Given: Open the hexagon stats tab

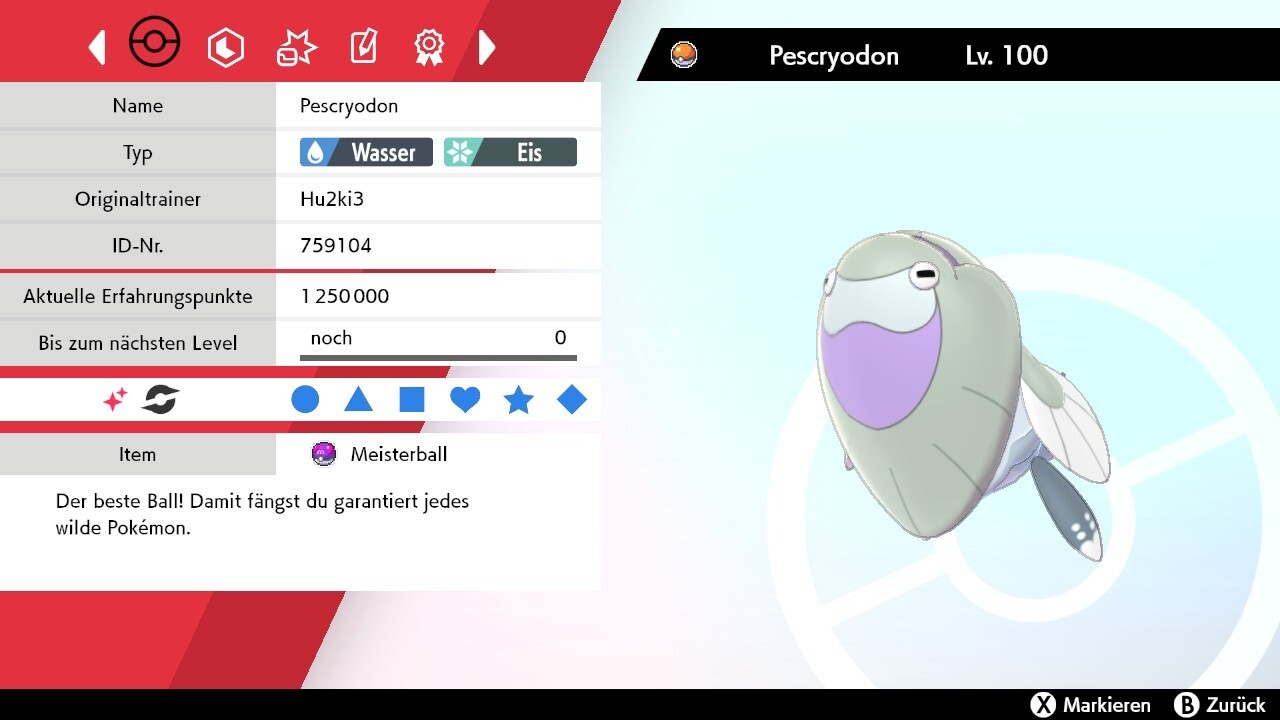Looking at the screenshot, I should click(225, 47).
